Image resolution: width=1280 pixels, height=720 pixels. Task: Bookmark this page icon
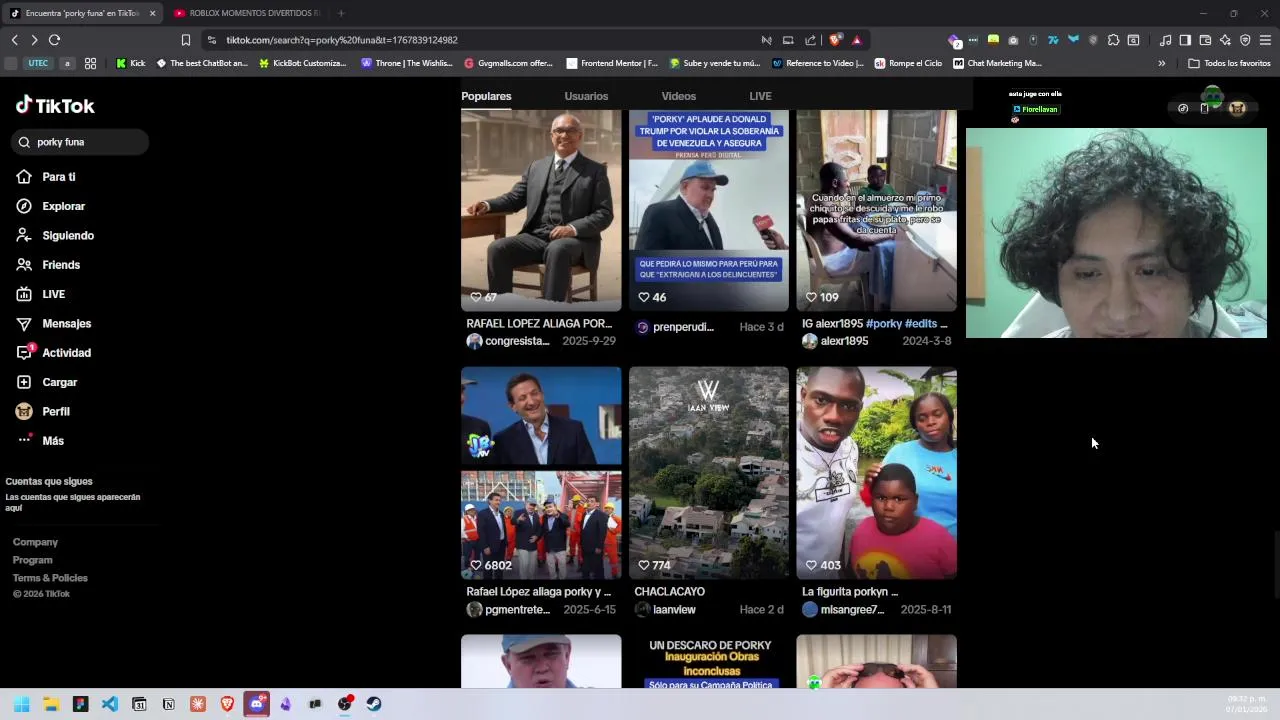[x=185, y=40]
